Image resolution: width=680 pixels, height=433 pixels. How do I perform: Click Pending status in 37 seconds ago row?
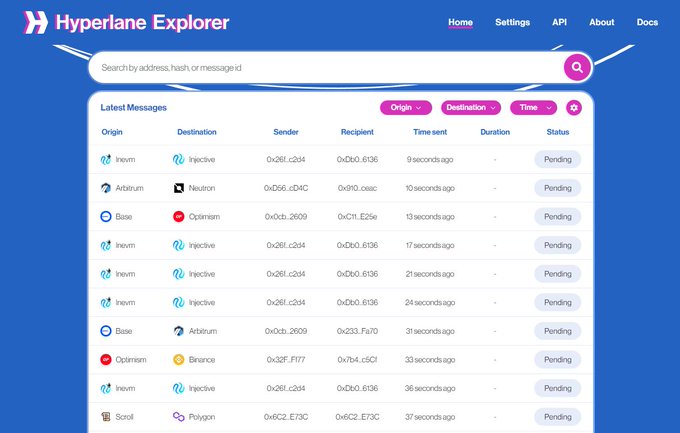click(558, 417)
